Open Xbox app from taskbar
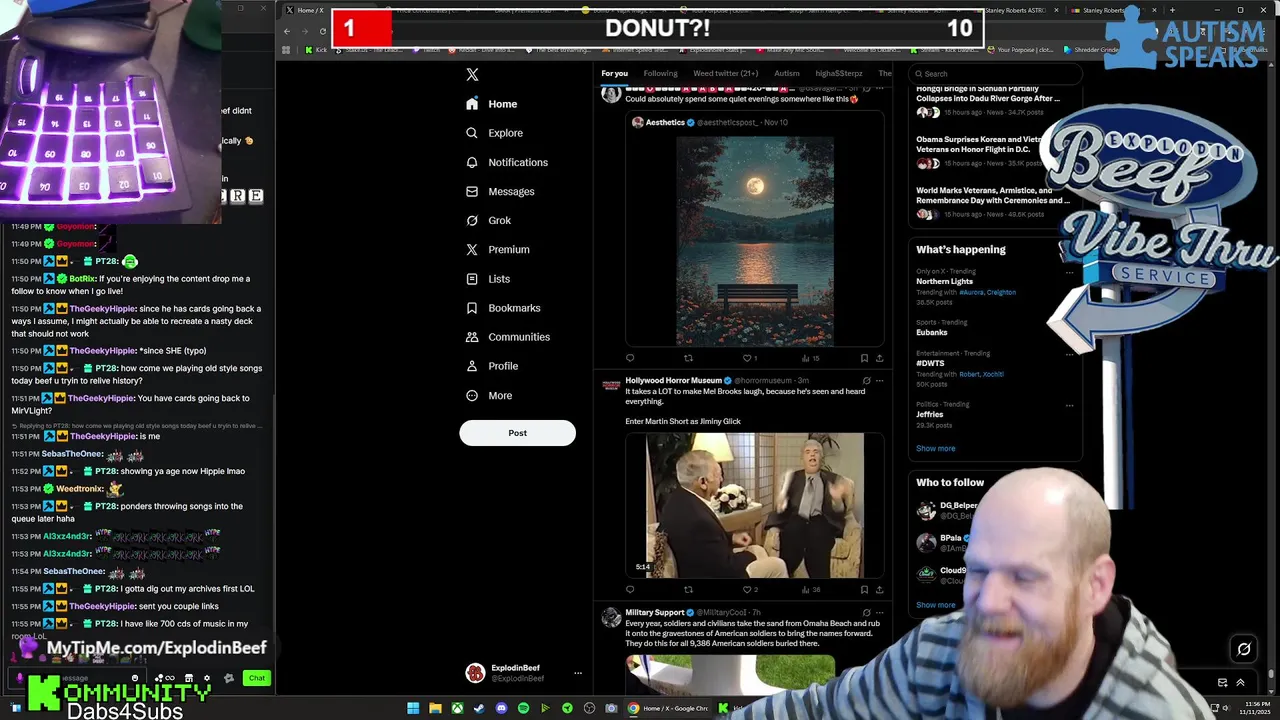The image size is (1280, 720). (x=457, y=708)
